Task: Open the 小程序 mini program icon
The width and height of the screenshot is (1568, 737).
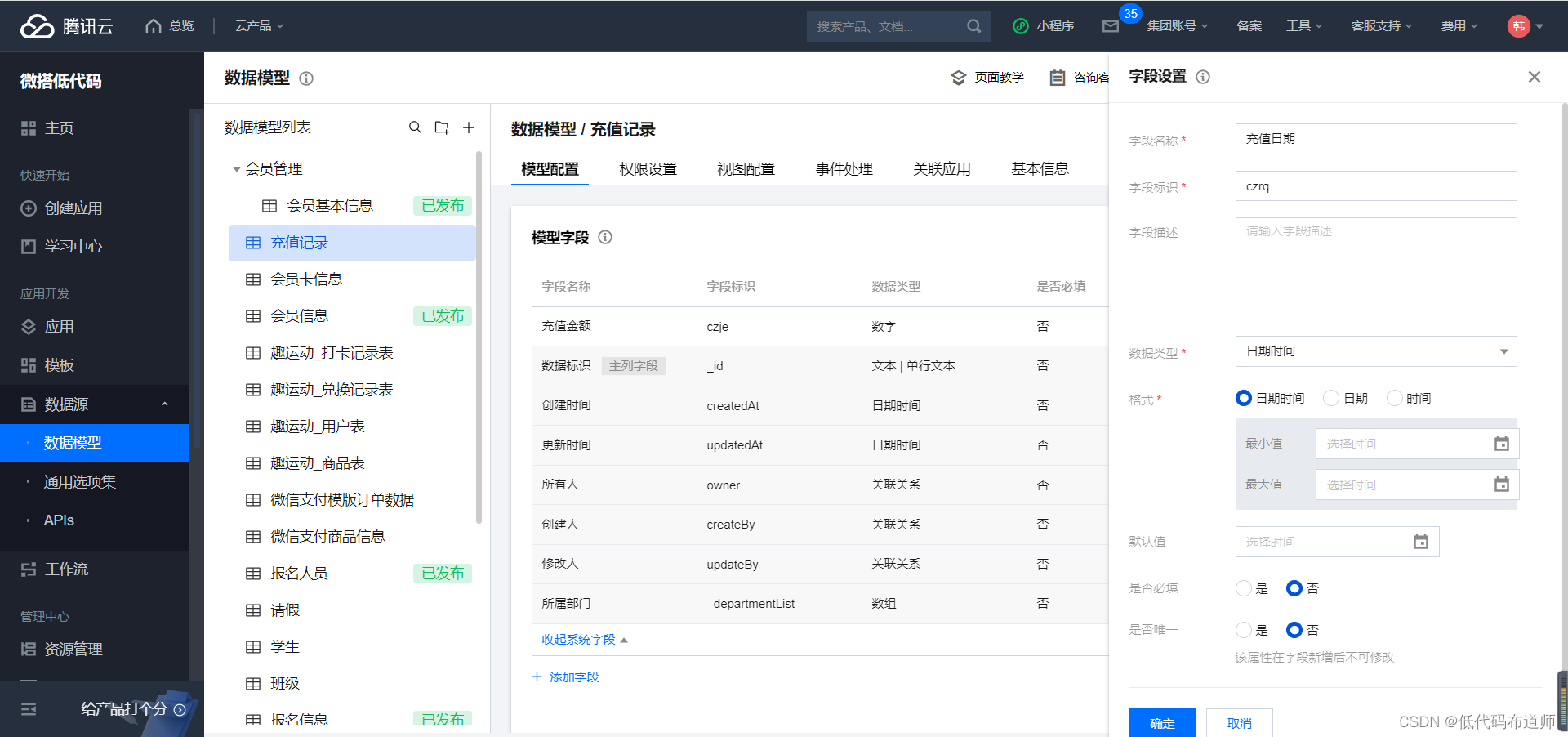Action: tap(1020, 26)
